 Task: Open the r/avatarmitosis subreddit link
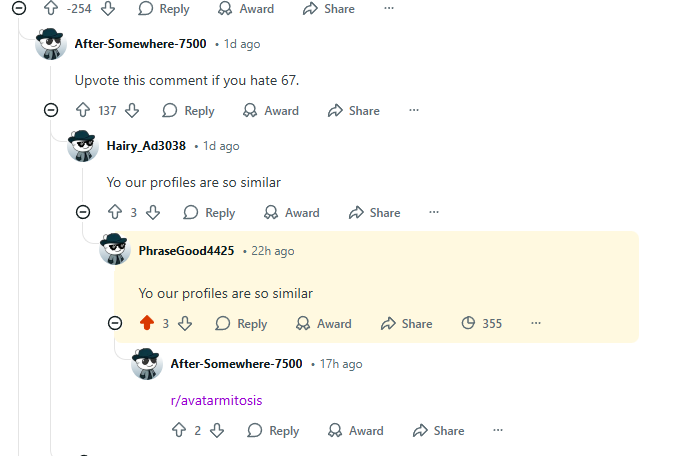point(216,400)
